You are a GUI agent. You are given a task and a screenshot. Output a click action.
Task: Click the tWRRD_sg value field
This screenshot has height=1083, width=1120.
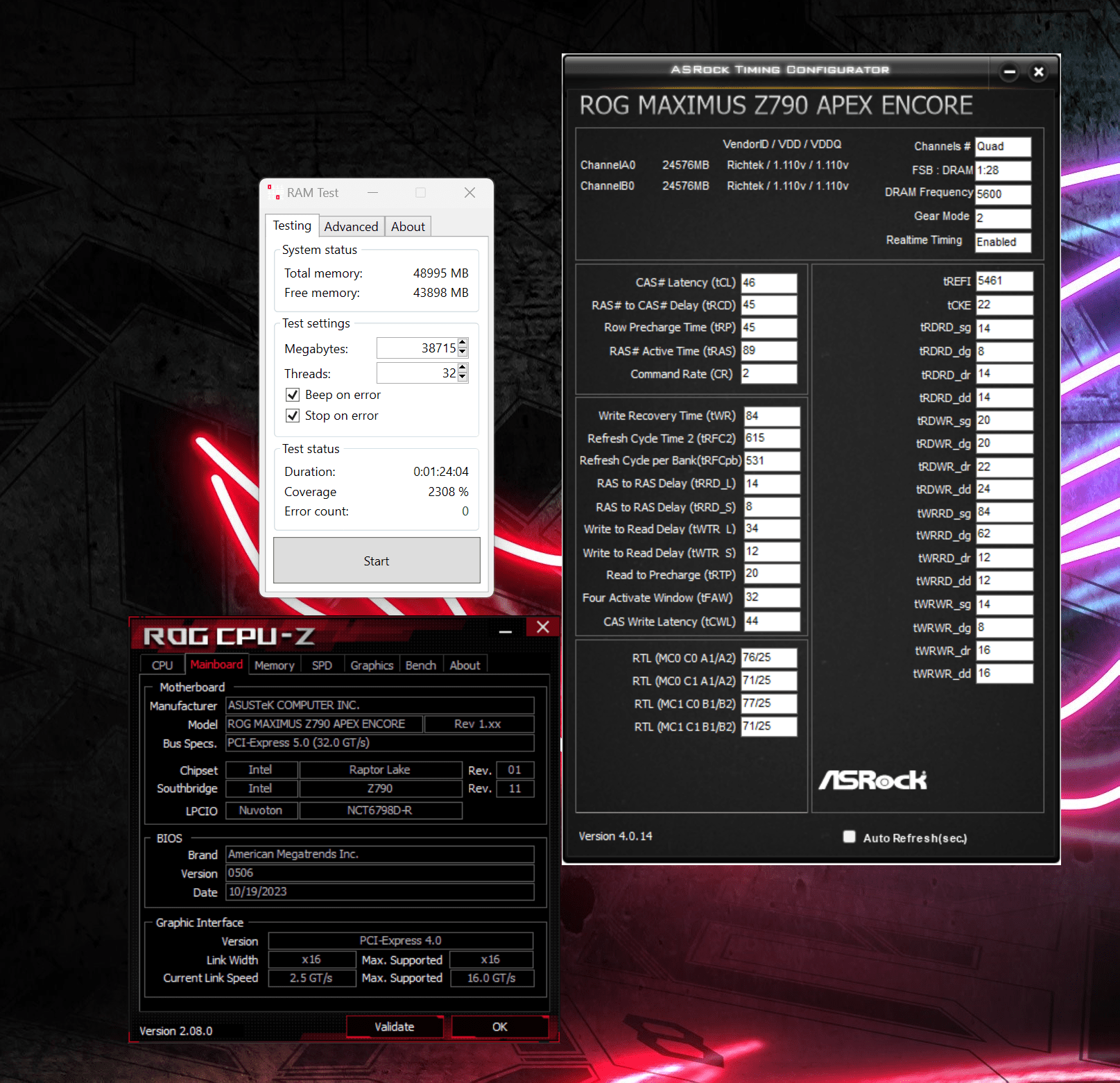[x=1004, y=513]
